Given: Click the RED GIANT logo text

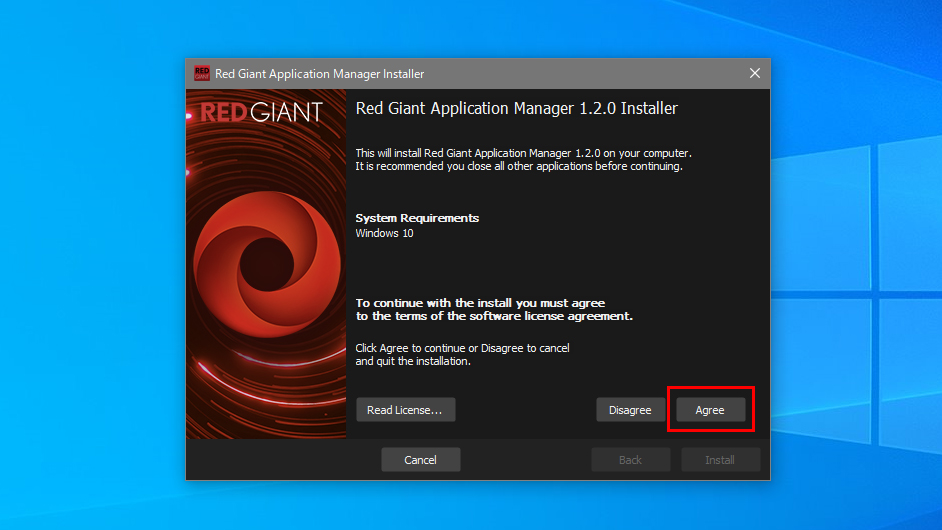Looking at the screenshot, I should point(261,112).
